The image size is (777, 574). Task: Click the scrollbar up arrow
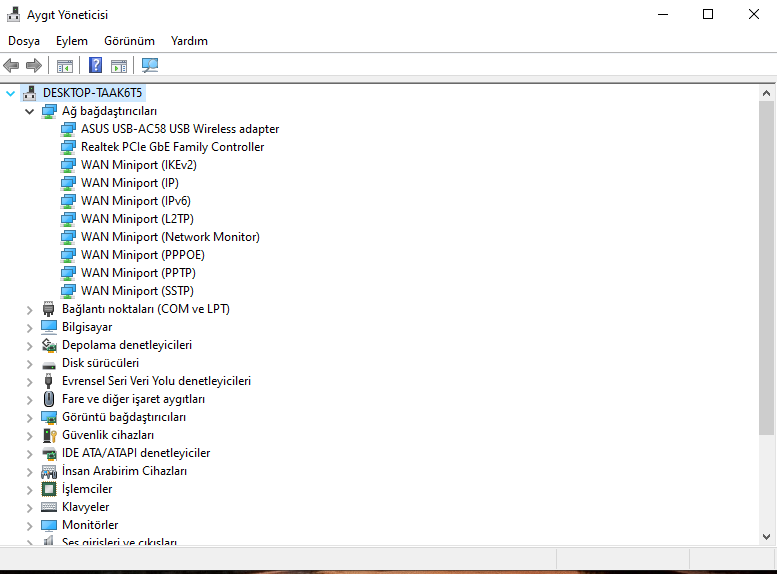766,93
